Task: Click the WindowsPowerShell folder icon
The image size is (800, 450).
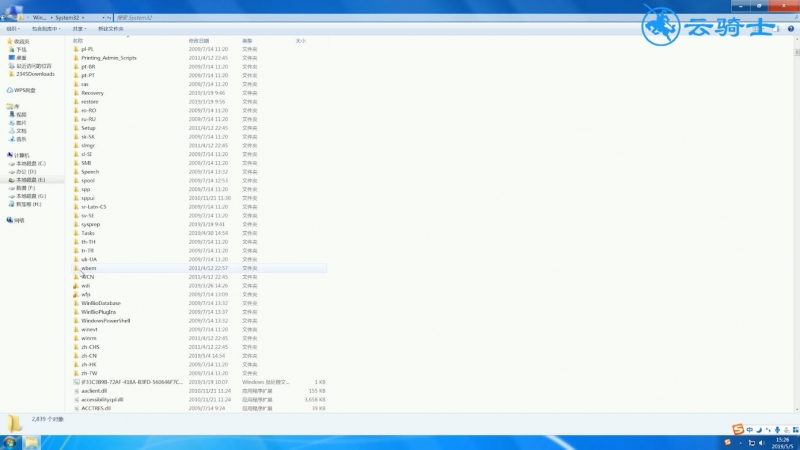Action: point(77,321)
